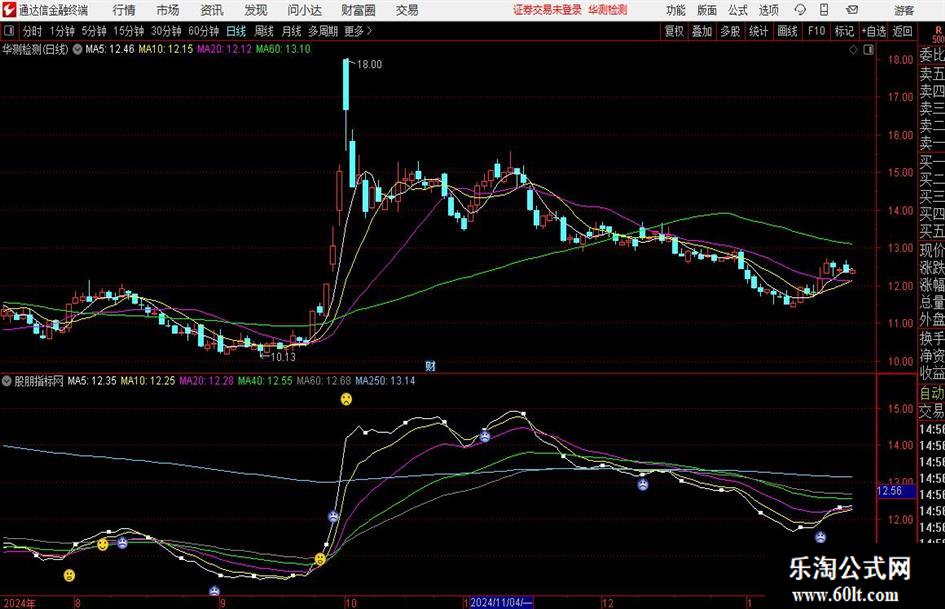Click the 统计 statistics button
Image resolution: width=945 pixels, height=609 pixels.
(758, 31)
